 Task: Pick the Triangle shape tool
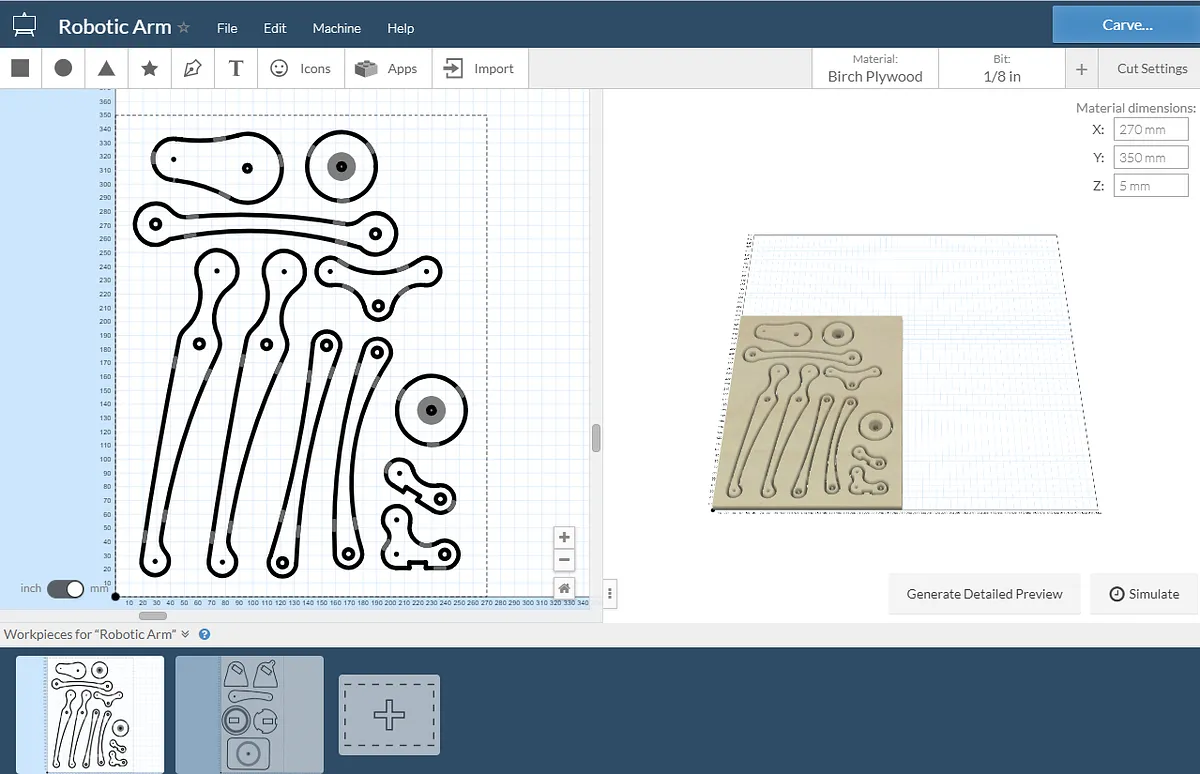click(106, 68)
